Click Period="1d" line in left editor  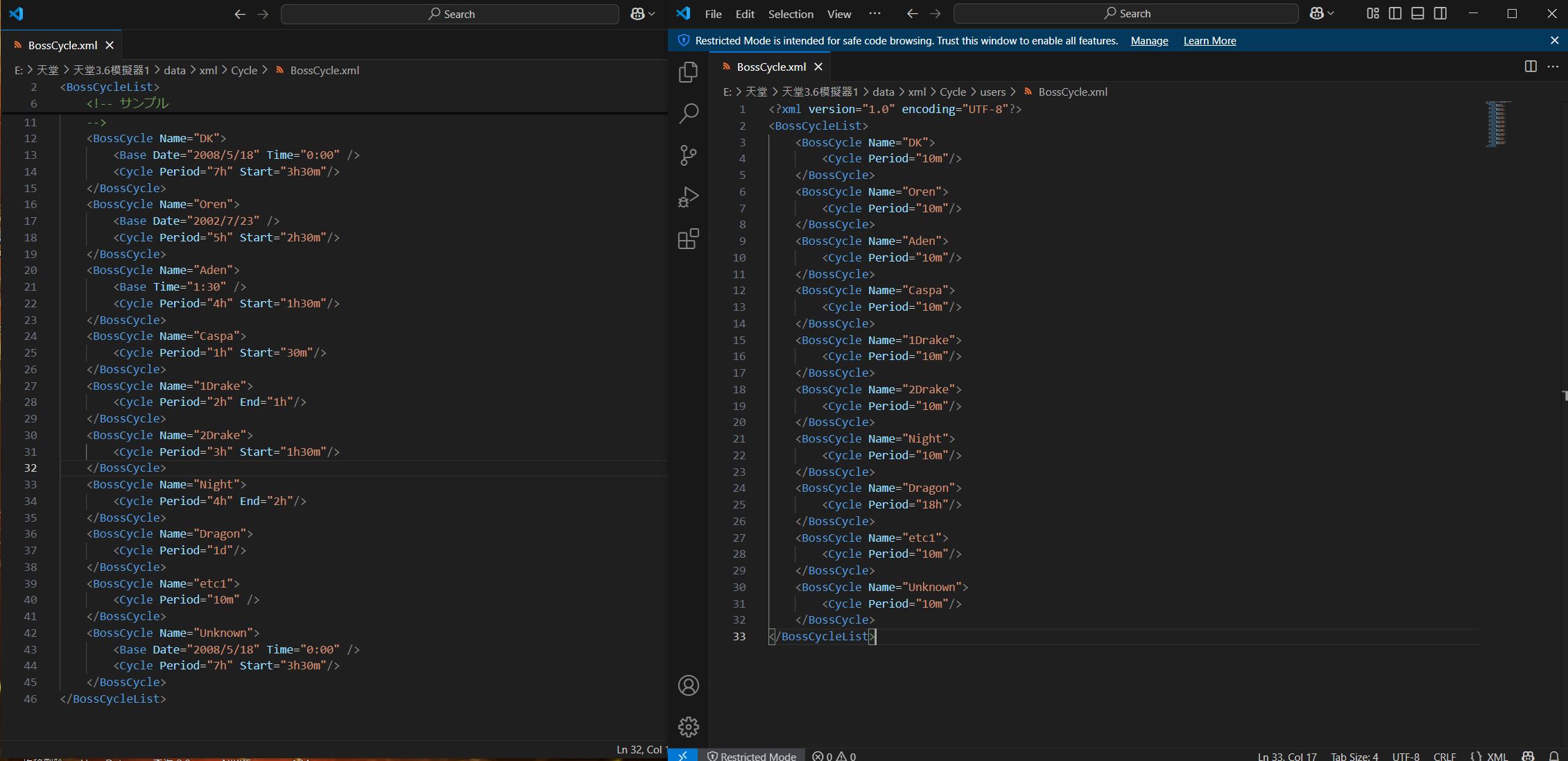[x=180, y=551]
